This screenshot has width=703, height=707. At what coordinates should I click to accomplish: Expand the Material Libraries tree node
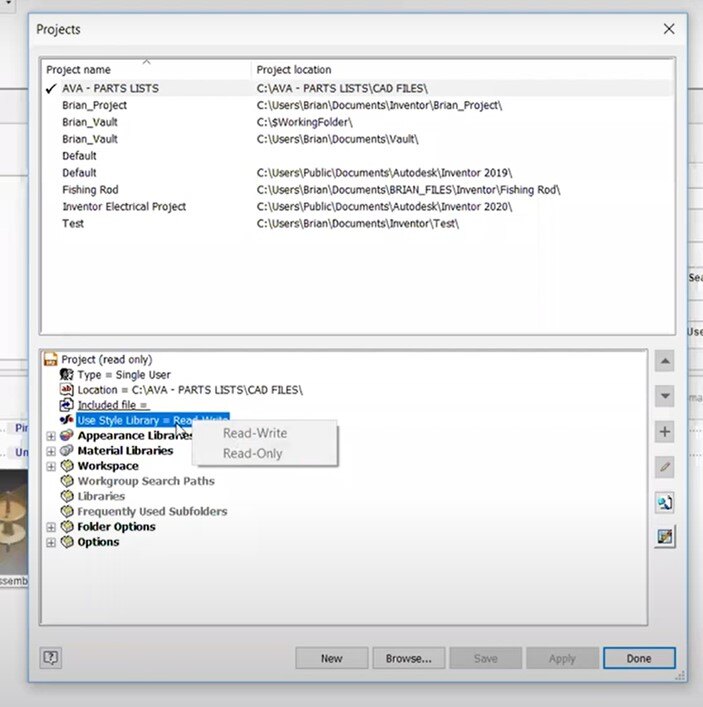click(51, 451)
